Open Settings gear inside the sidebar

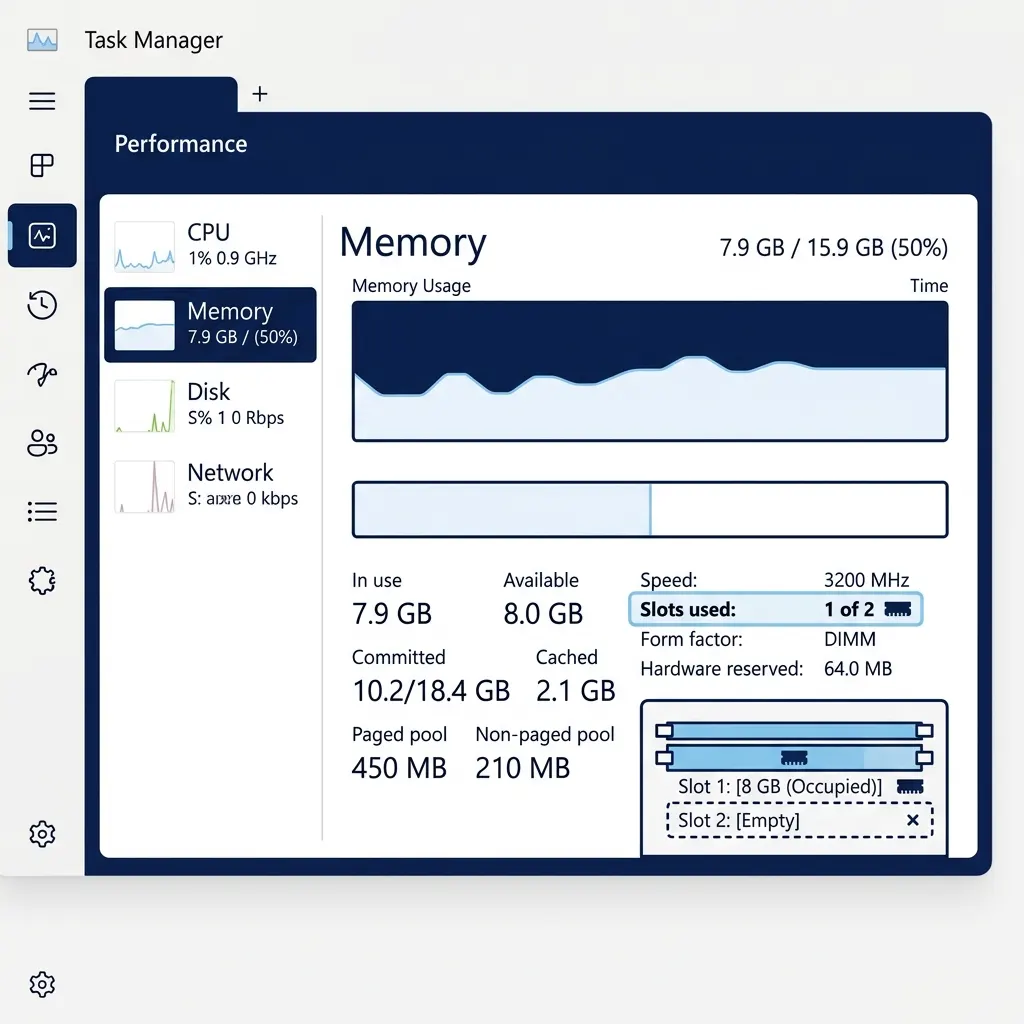click(42, 834)
